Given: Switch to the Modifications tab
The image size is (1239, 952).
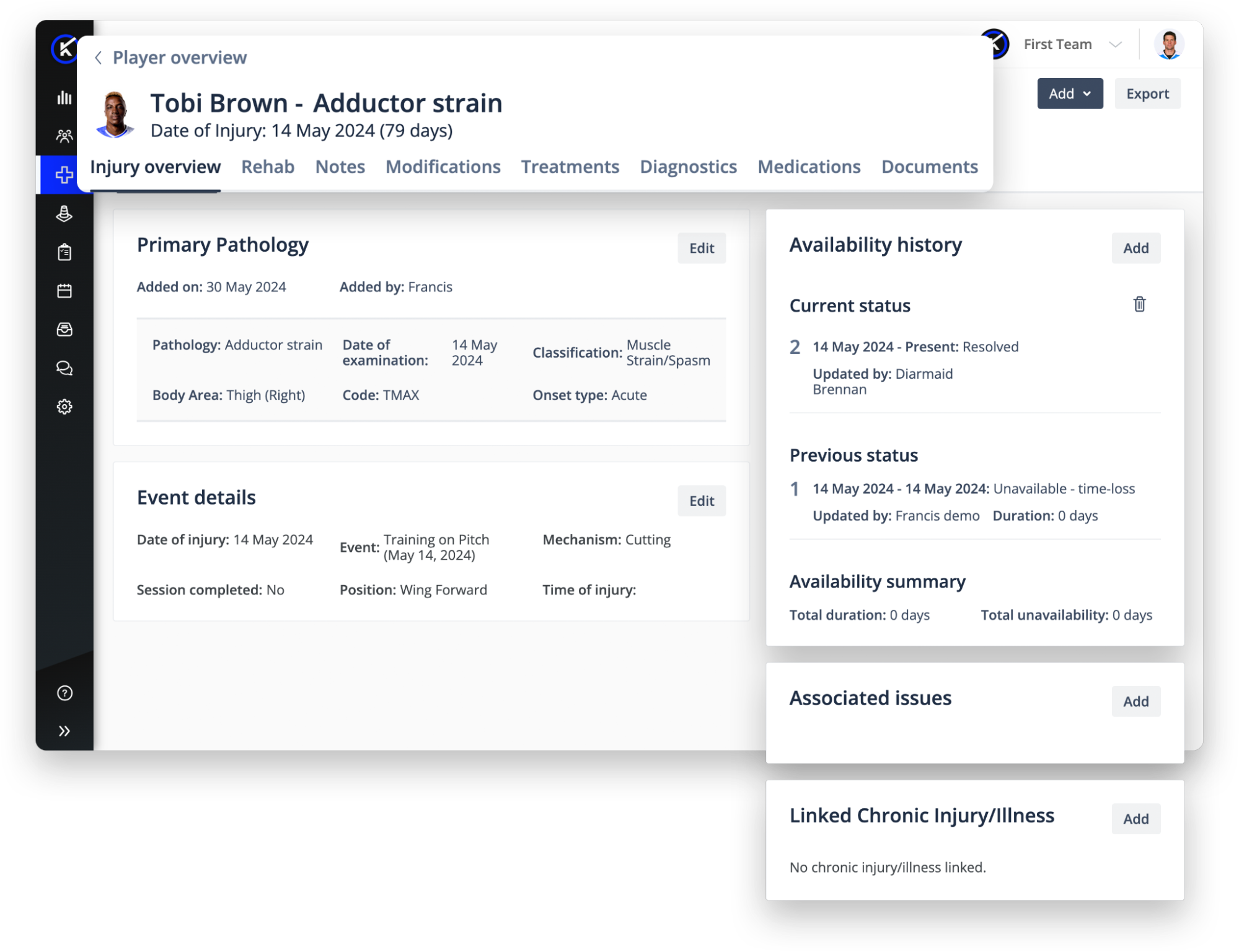Looking at the screenshot, I should pos(443,167).
